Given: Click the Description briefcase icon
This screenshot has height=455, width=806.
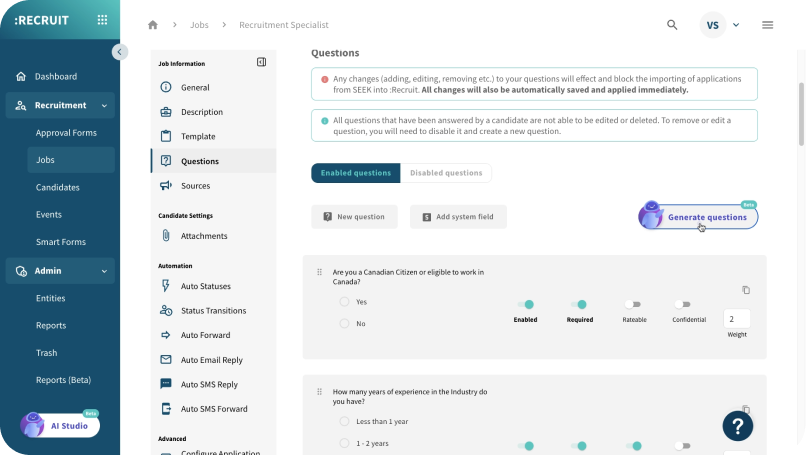Looking at the screenshot, I should pyautogui.click(x=166, y=112).
